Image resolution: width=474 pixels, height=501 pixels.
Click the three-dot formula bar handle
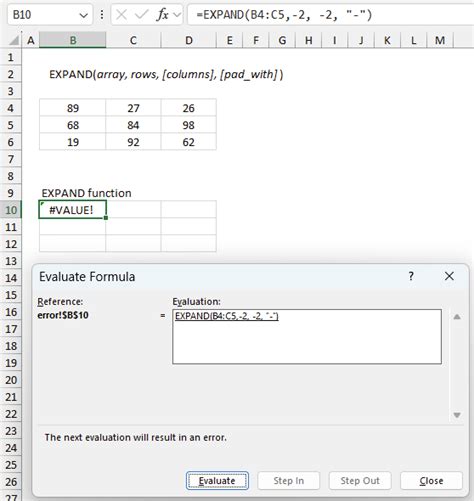[x=102, y=15]
